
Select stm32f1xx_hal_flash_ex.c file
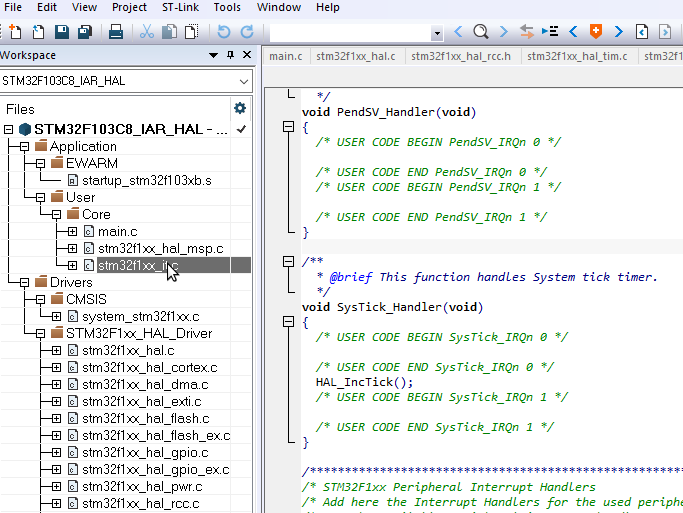coord(156,436)
